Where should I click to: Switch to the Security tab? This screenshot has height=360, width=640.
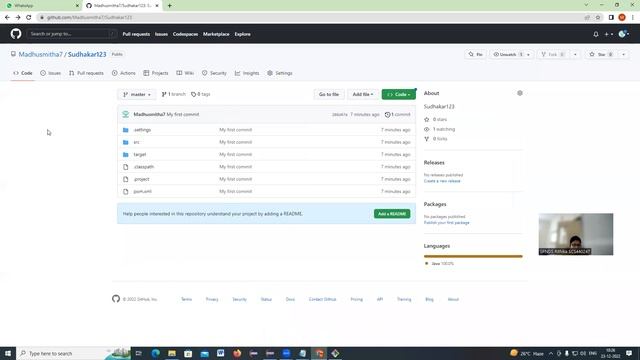click(214, 73)
